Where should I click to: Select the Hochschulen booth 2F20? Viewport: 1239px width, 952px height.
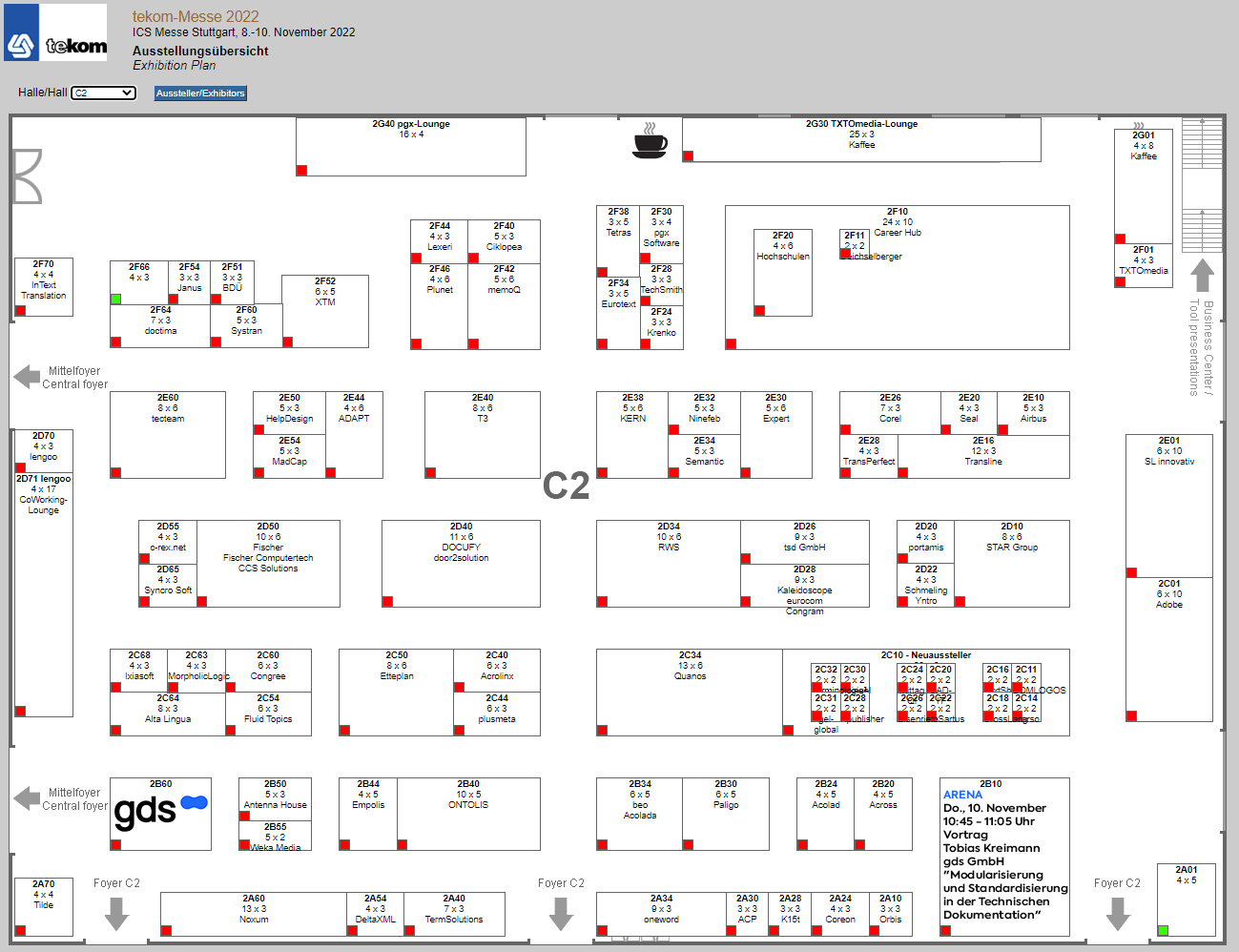point(783,273)
